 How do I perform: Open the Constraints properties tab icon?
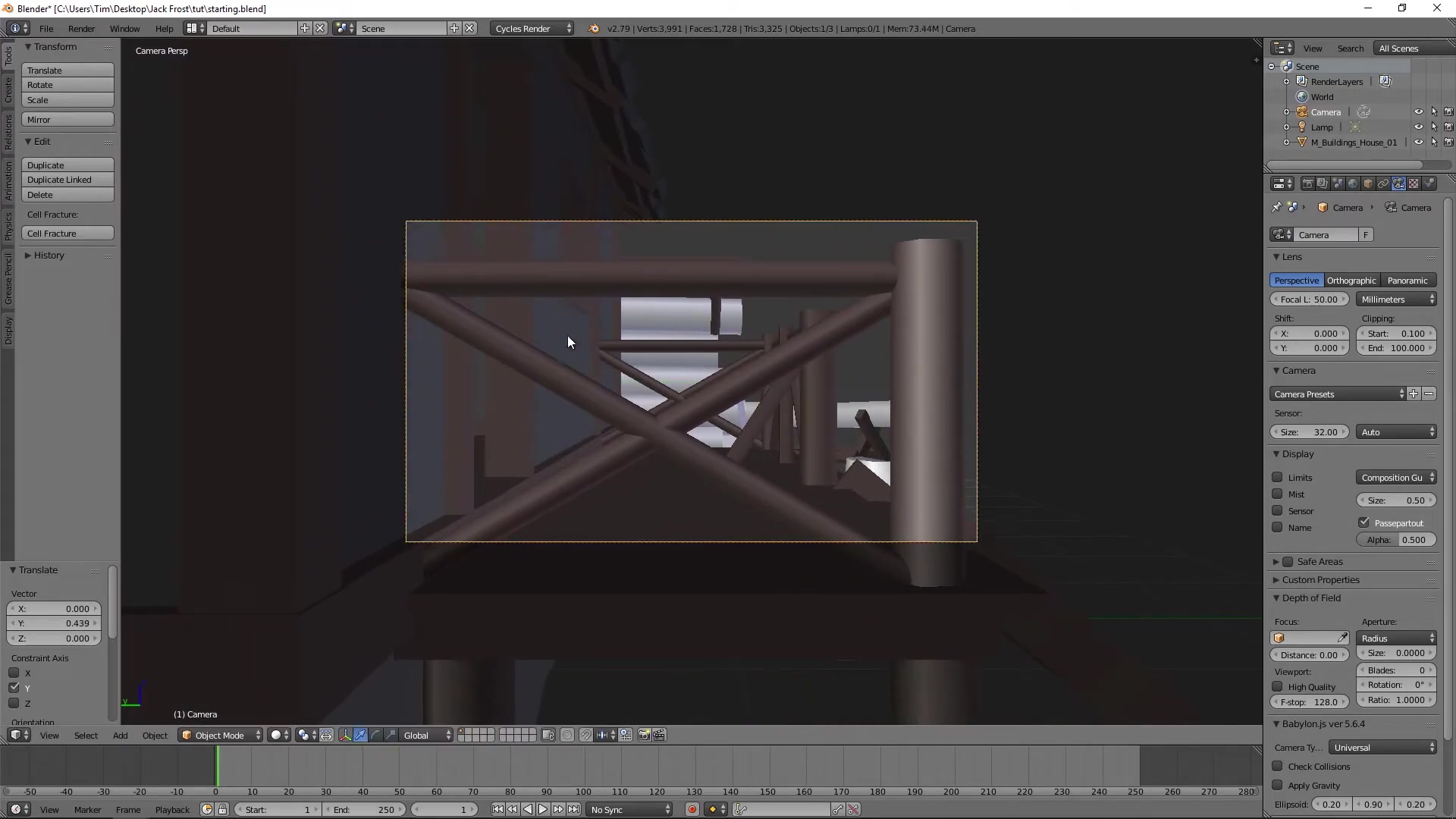[x=1383, y=184]
